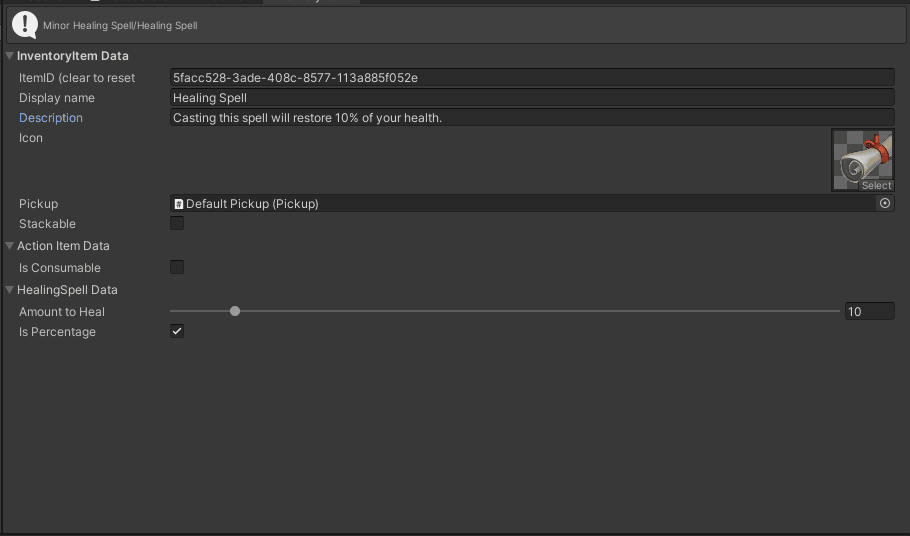Uncheck the Is Percentage checkbox
This screenshot has height=536, width=910.
[177, 331]
